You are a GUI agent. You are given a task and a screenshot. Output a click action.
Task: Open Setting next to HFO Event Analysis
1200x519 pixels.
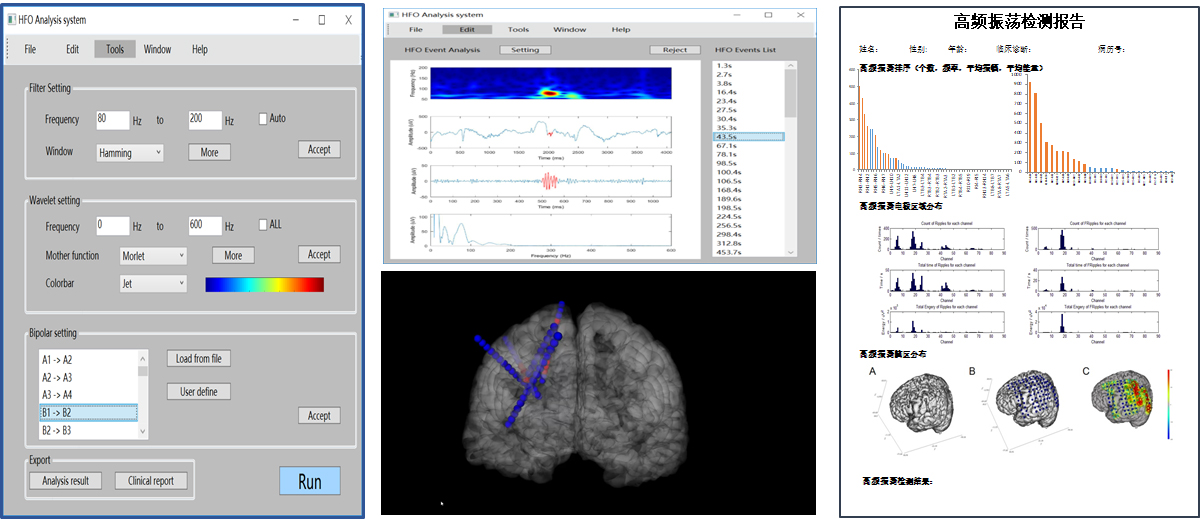coord(525,50)
